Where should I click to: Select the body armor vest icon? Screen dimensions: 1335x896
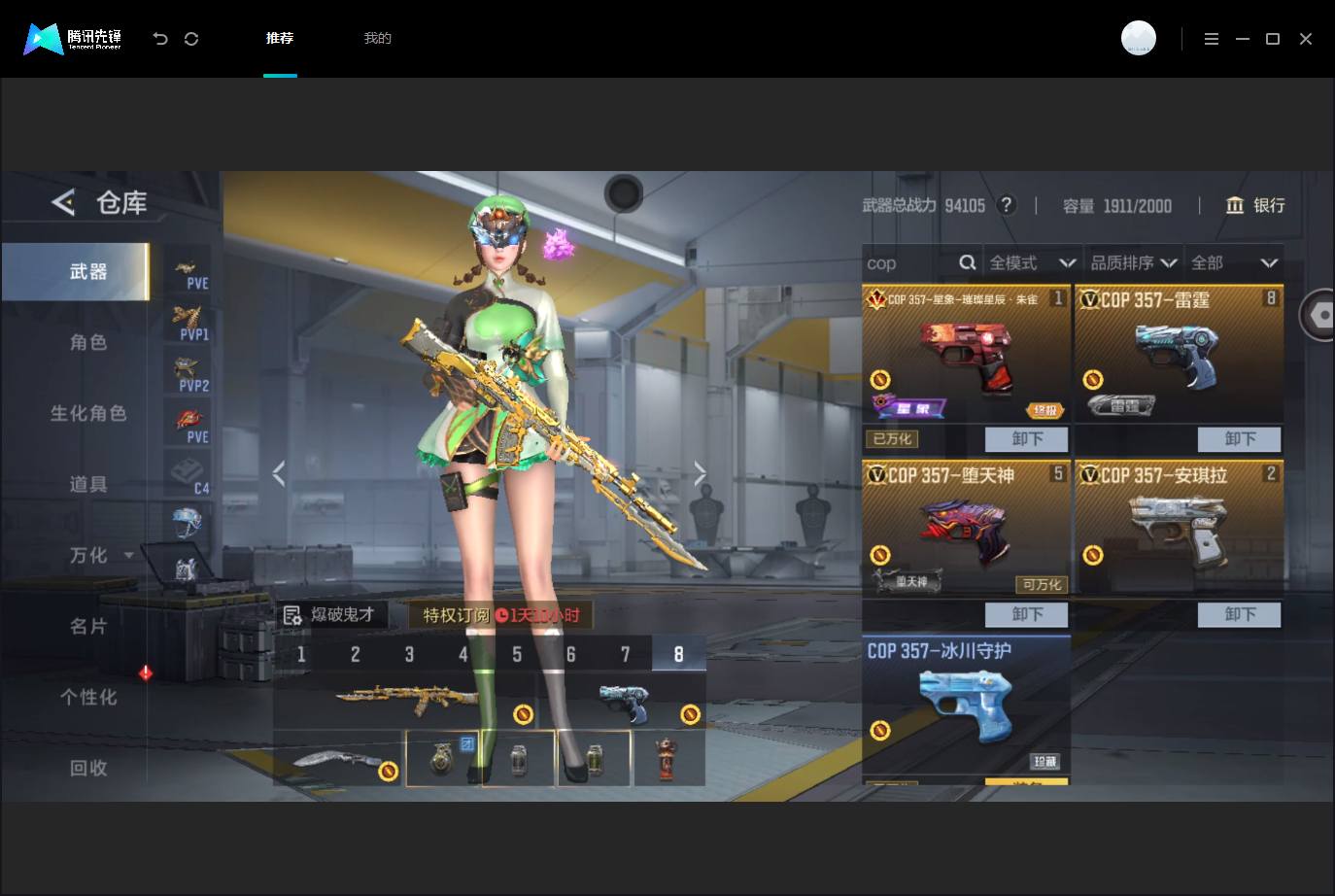[x=186, y=569]
